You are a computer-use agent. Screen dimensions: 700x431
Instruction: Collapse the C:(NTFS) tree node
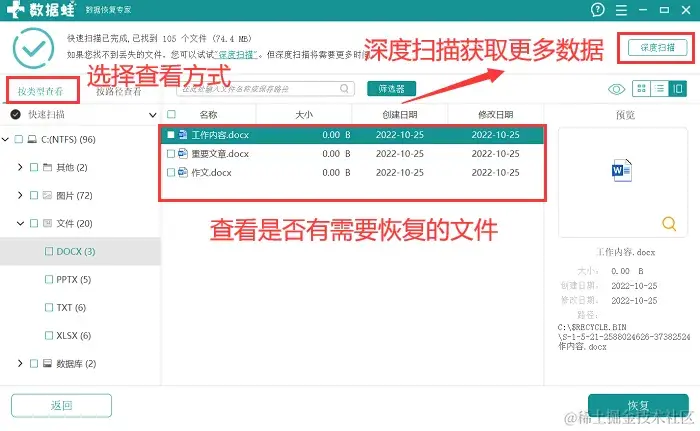pos(5,139)
